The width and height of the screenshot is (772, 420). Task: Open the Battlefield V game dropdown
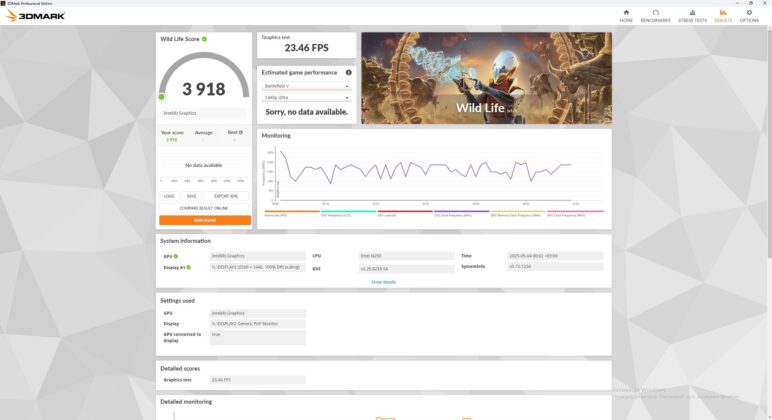coord(306,86)
